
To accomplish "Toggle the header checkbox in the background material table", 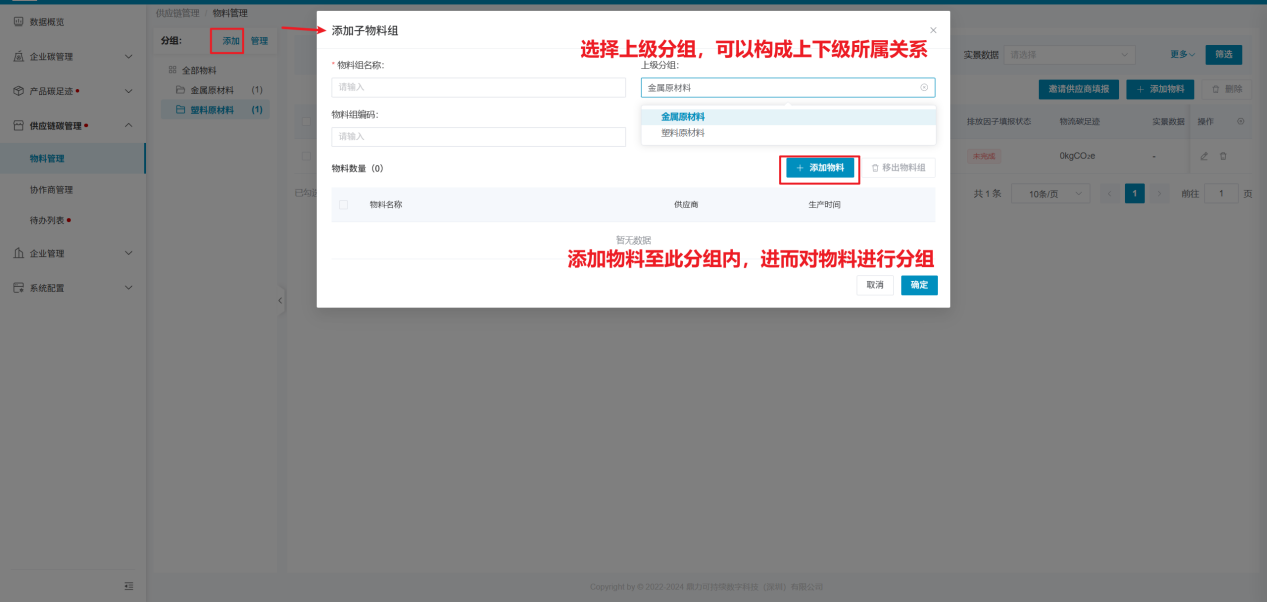I will pos(307,122).
